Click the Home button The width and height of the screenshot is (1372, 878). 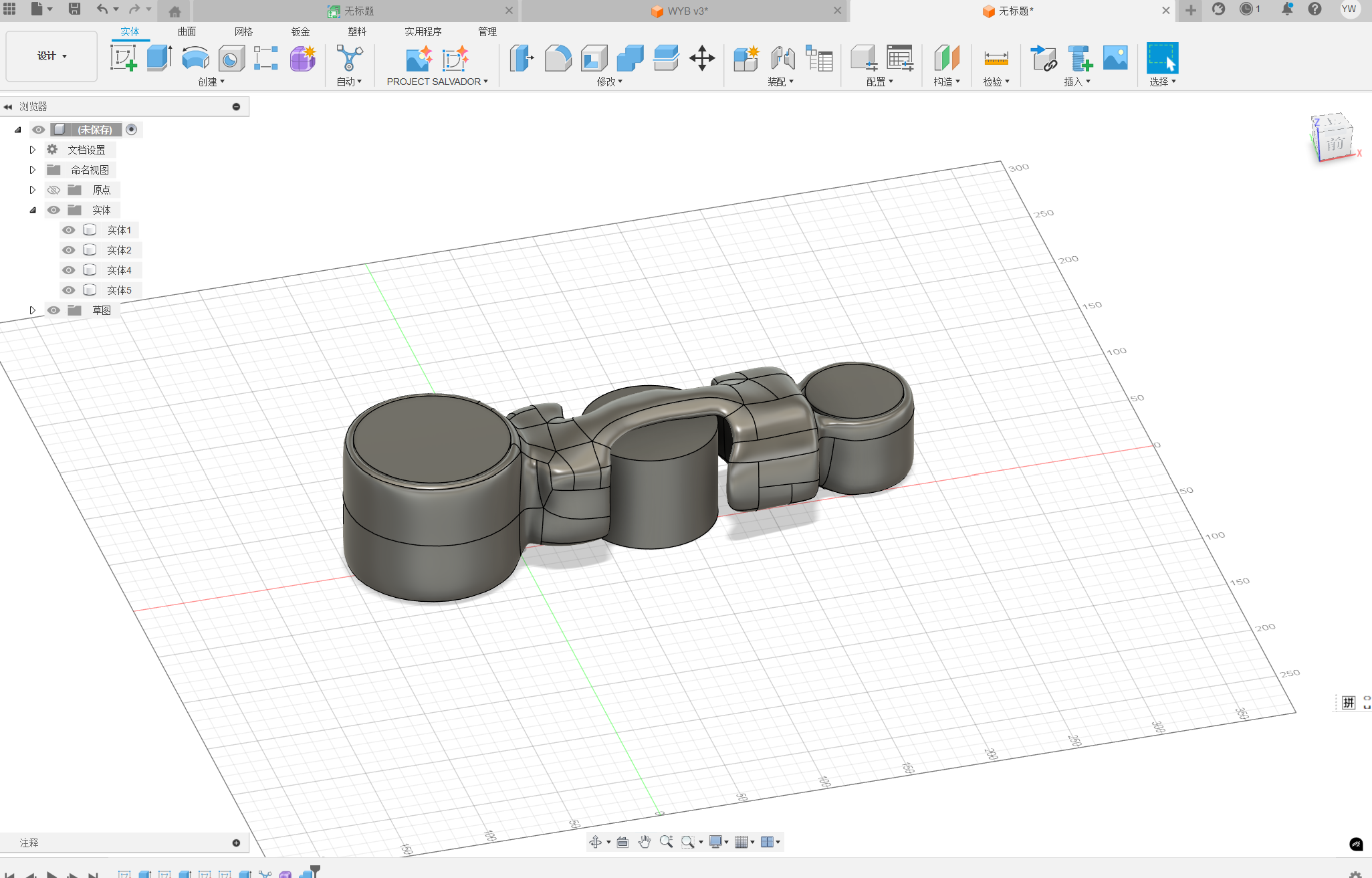pos(175,11)
